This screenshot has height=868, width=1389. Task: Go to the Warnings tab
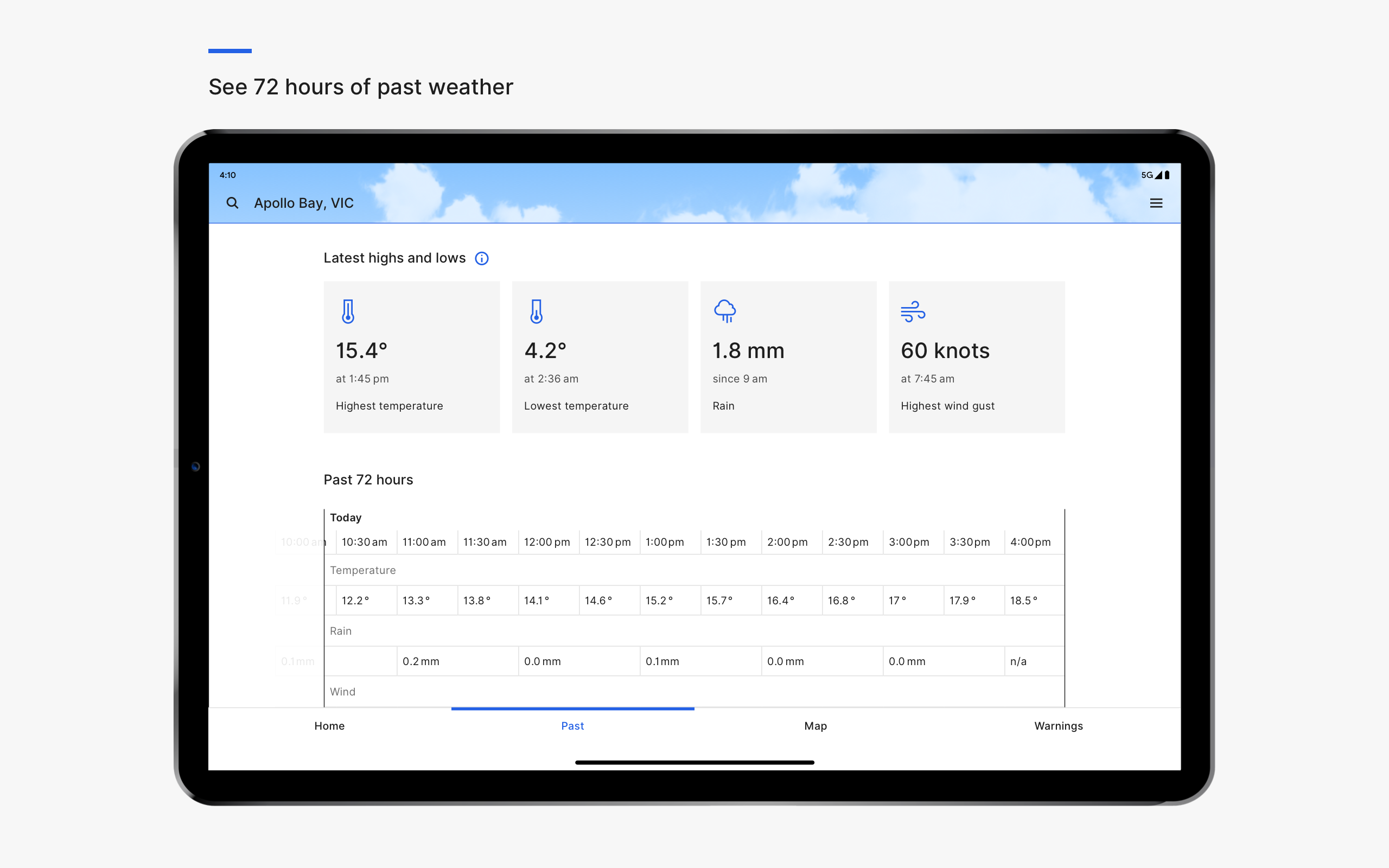(1058, 726)
